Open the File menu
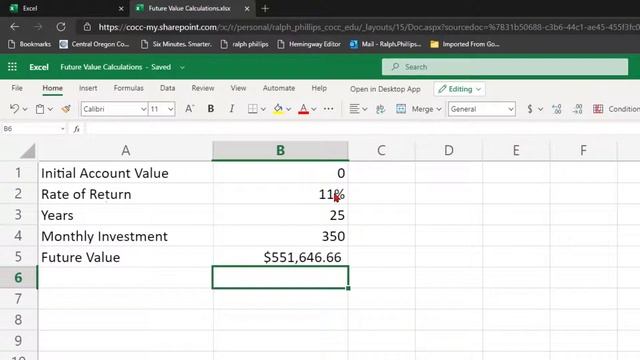 17,88
